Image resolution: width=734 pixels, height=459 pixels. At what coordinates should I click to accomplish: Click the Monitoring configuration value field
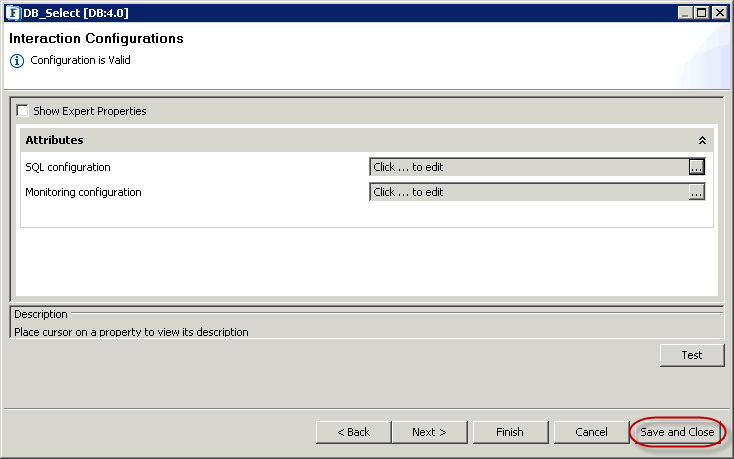click(529, 192)
